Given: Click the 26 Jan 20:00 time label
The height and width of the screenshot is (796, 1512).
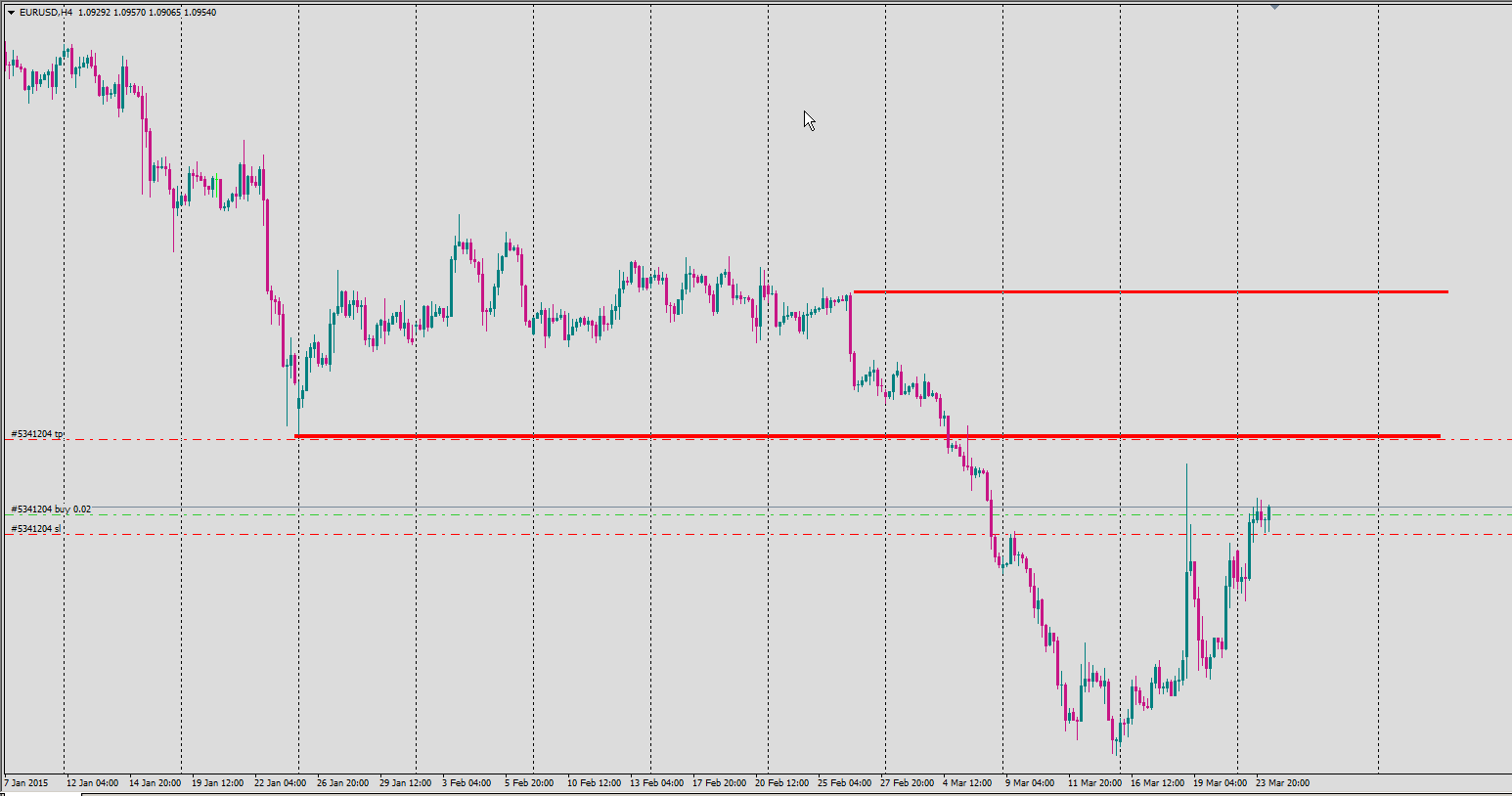Looking at the screenshot, I should [342, 782].
